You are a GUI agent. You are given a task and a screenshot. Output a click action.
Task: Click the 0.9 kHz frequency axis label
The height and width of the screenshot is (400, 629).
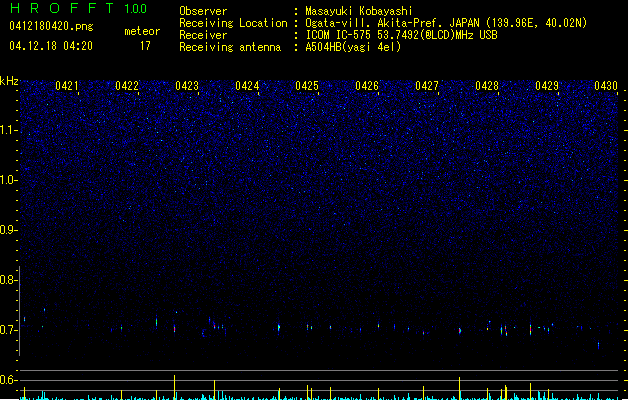click(8, 230)
